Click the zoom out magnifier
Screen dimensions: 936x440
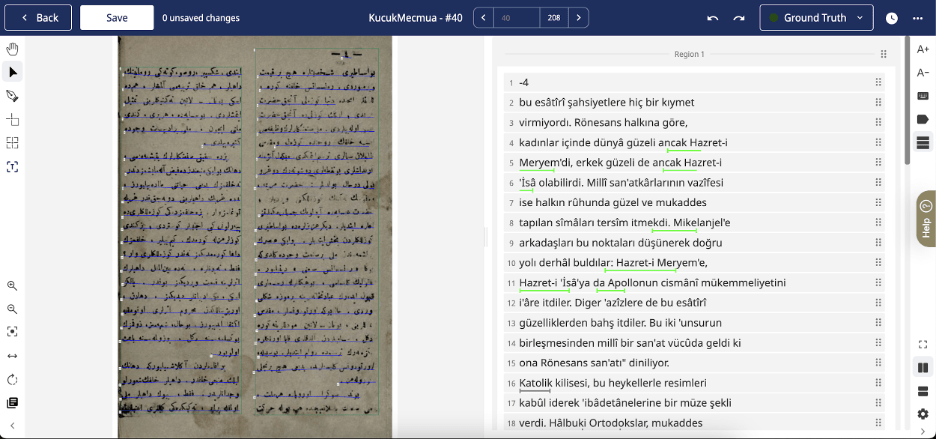(13, 309)
